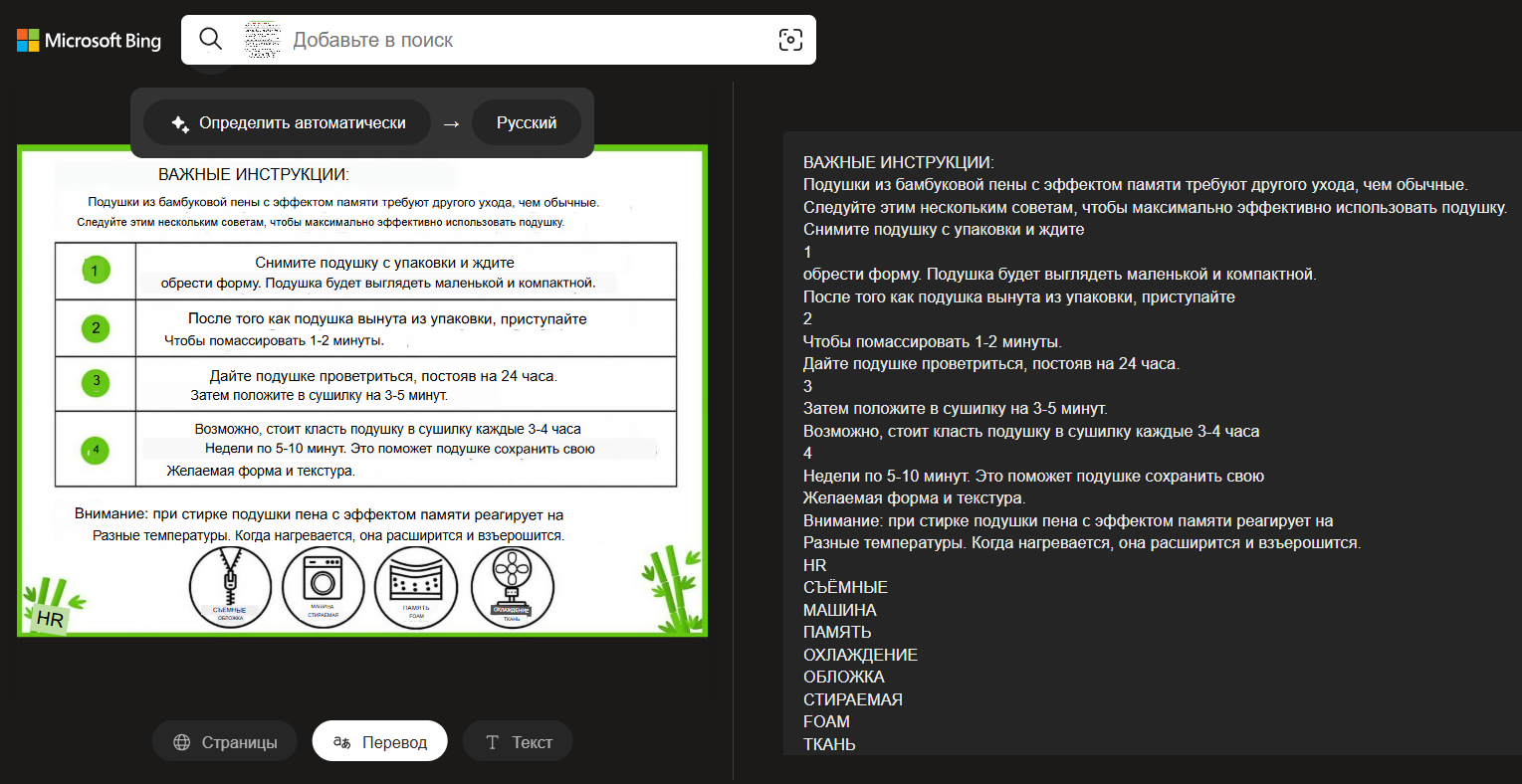
Task: Select "Возможно, стоит класть подушку" in text panel
Action: tap(1031, 432)
